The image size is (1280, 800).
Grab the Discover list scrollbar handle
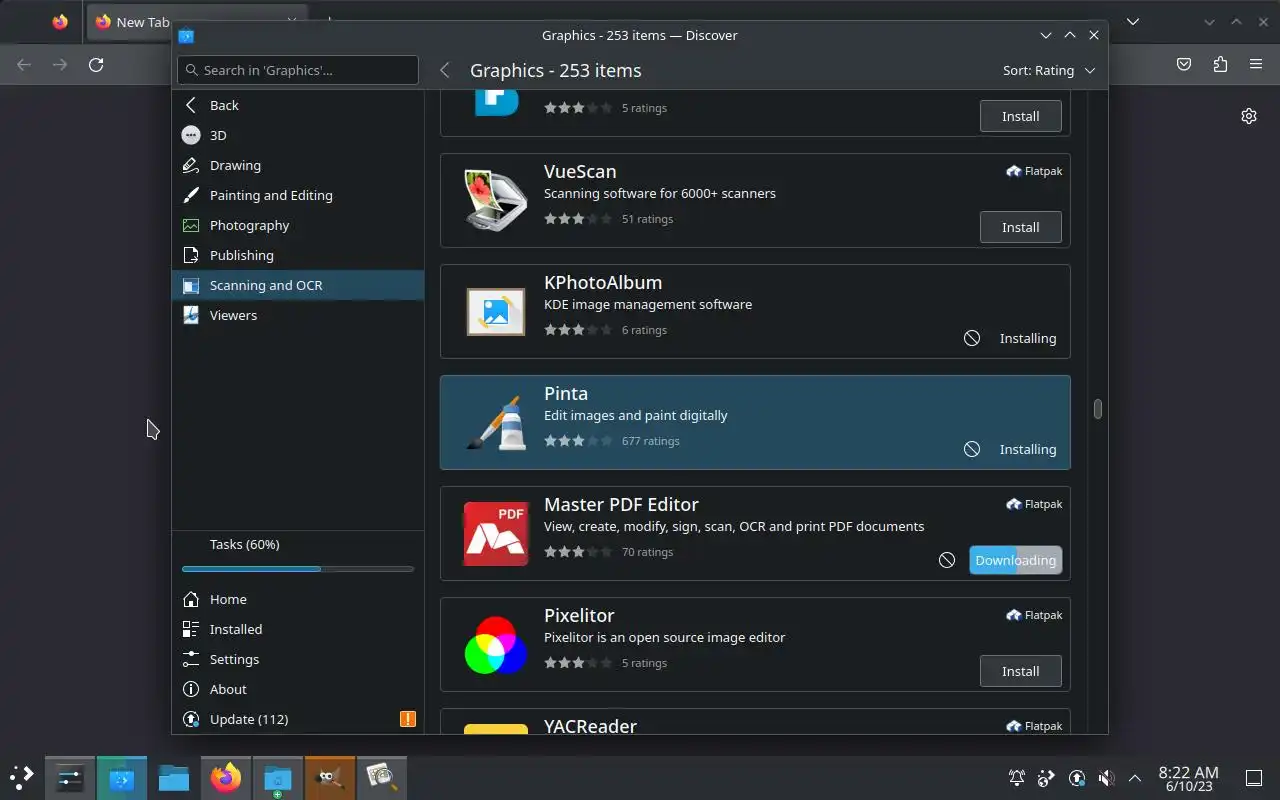coord(1097,409)
